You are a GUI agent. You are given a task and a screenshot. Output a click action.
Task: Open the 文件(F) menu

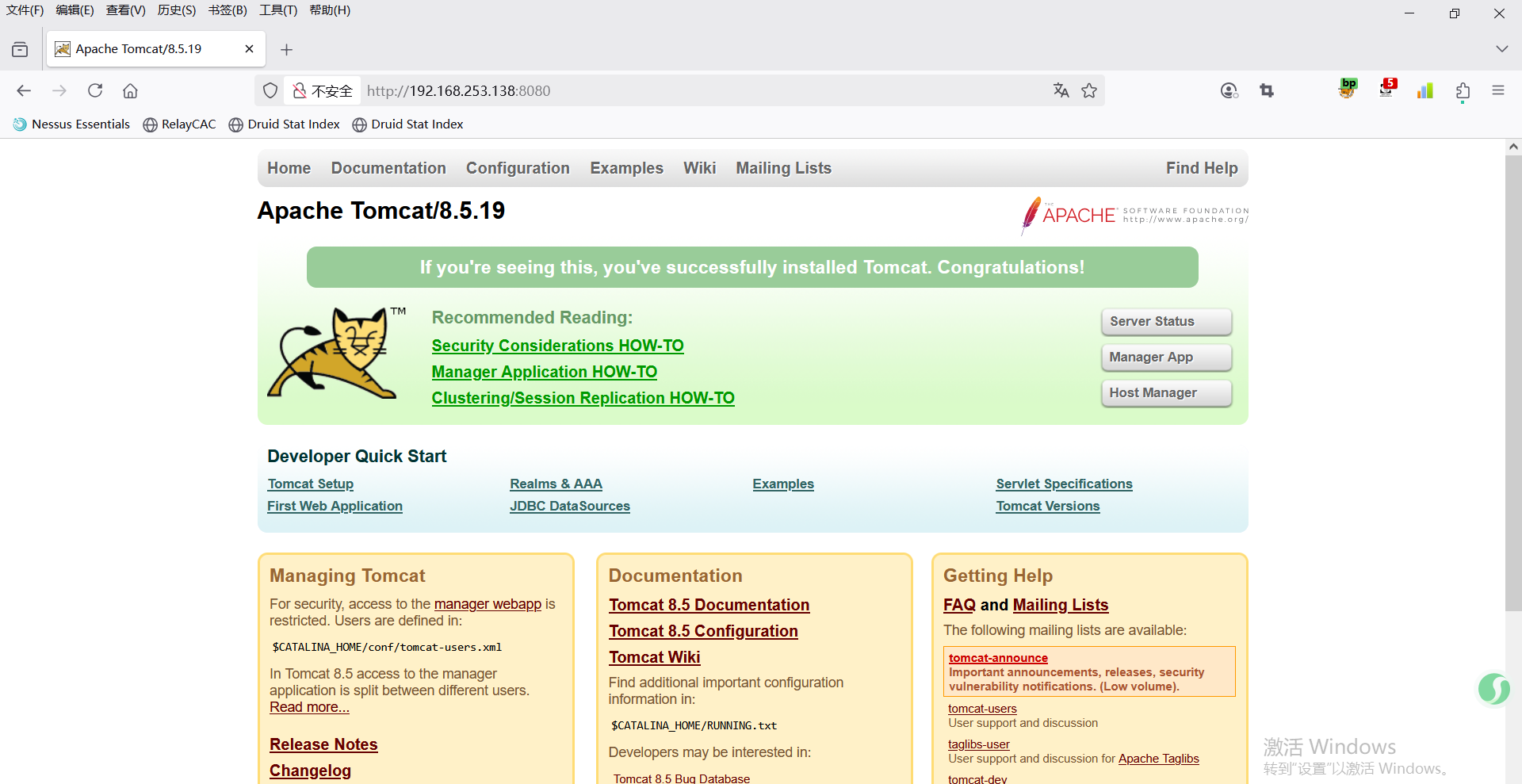point(25,10)
